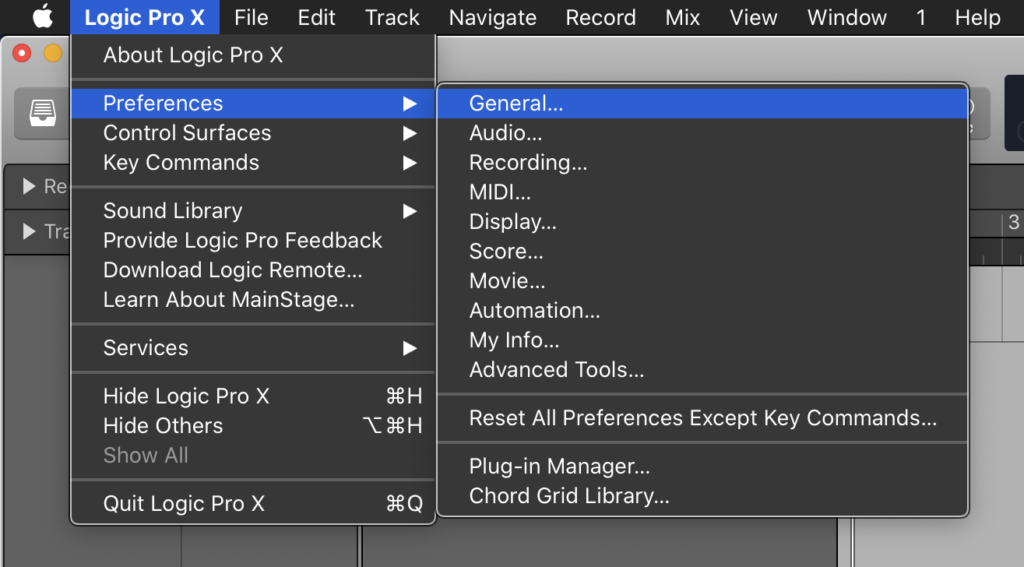Click the Library inbox toolbar icon
Image resolution: width=1024 pixels, height=567 pixels.
(x=42, y=112)
